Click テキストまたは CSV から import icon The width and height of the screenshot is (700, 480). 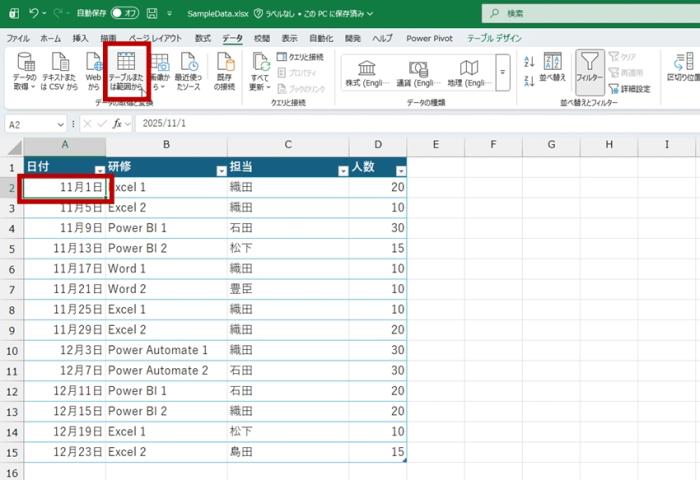click(59, 70)
